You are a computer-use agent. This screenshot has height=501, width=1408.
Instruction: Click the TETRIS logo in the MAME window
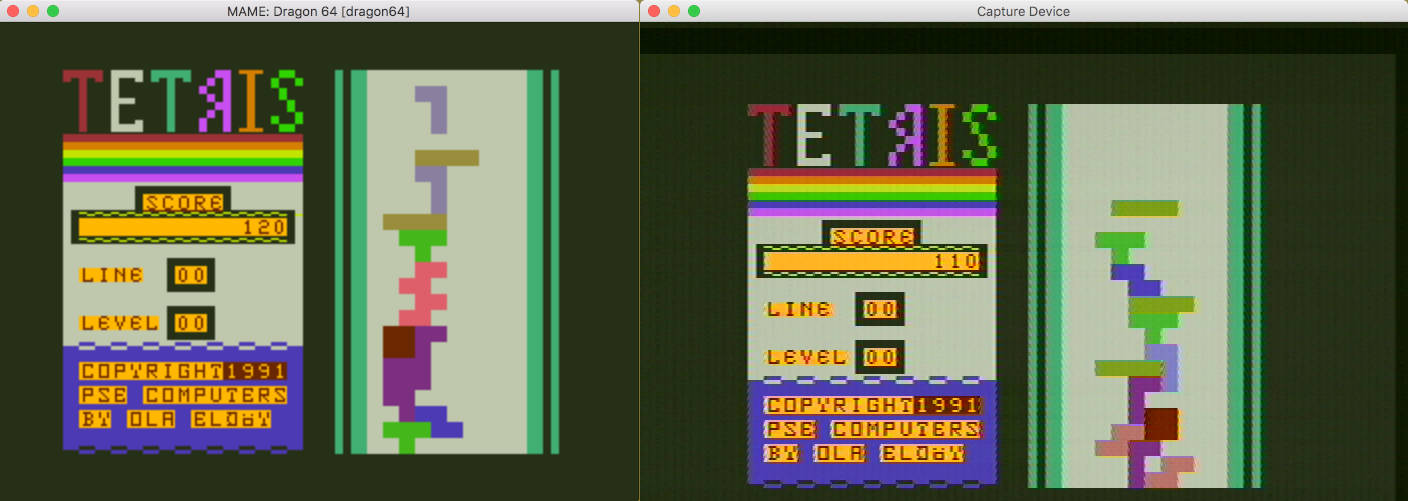(183, 101)
